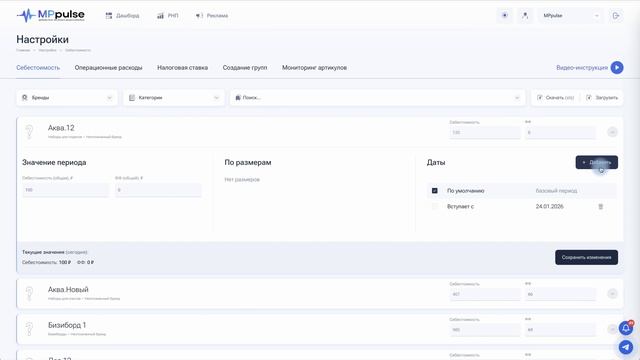Click the Аква.12 row Себестоимость field

[x=485, y=132]
